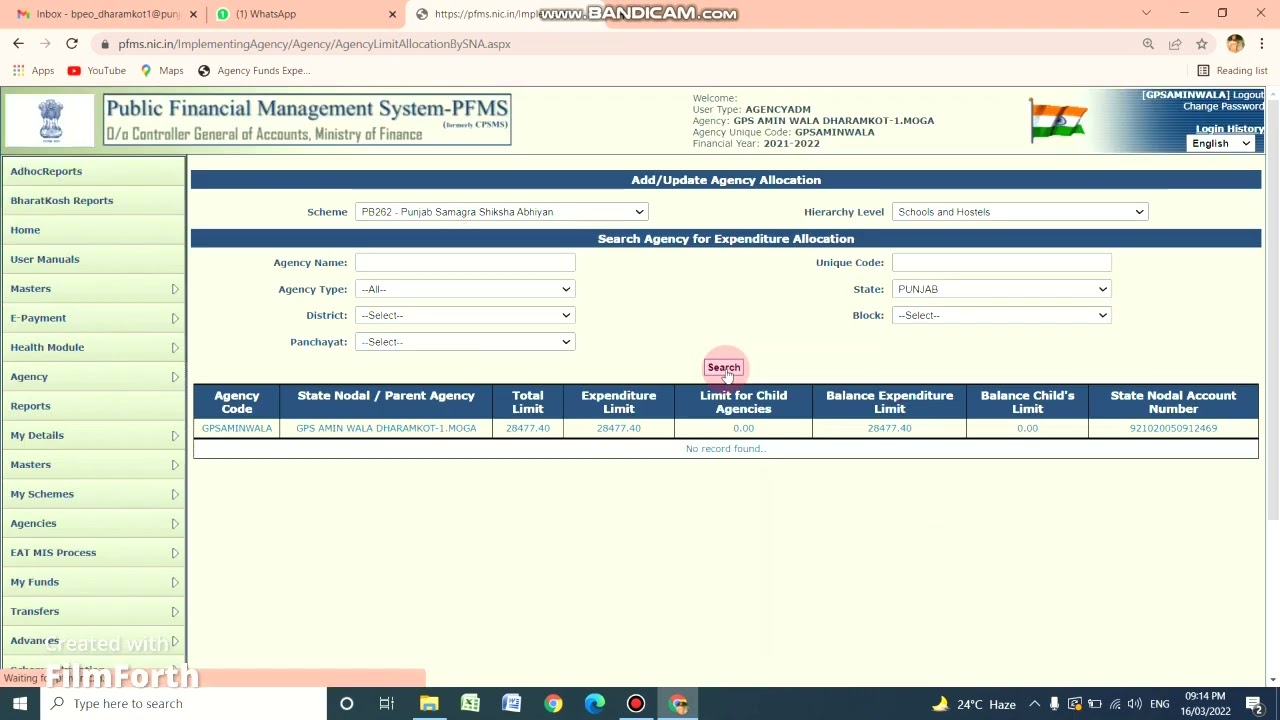The width and height of the screenshot is (1280, 720).
Task: Open the State Nodal Account Number link
Action: (x=1173, y=428)
